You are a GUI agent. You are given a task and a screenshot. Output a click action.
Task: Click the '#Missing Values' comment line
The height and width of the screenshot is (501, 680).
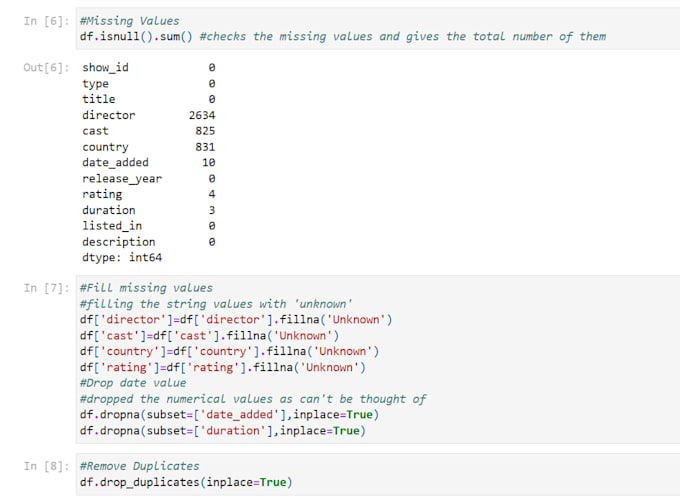coord(130,21)
